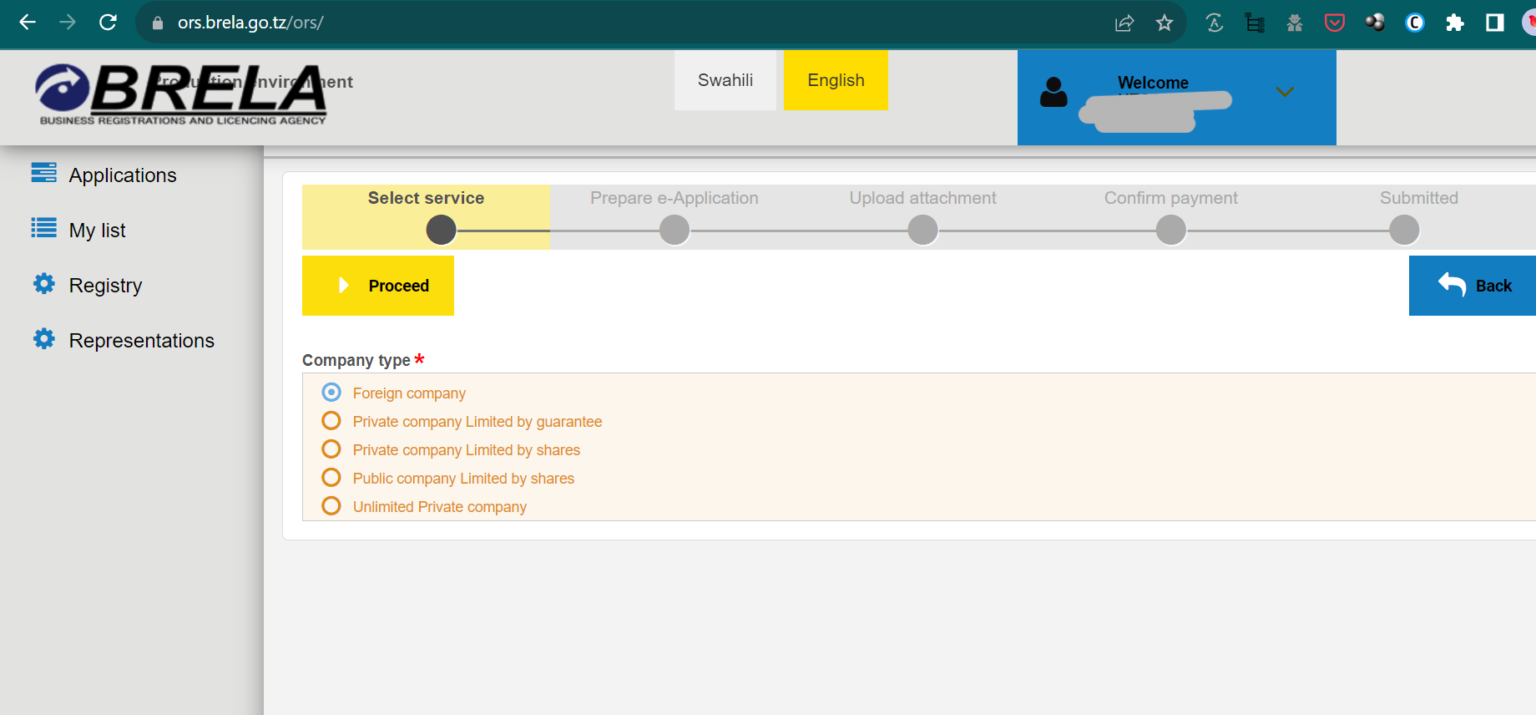Open the browser extensions puzzle icon

click(1455, 21)
